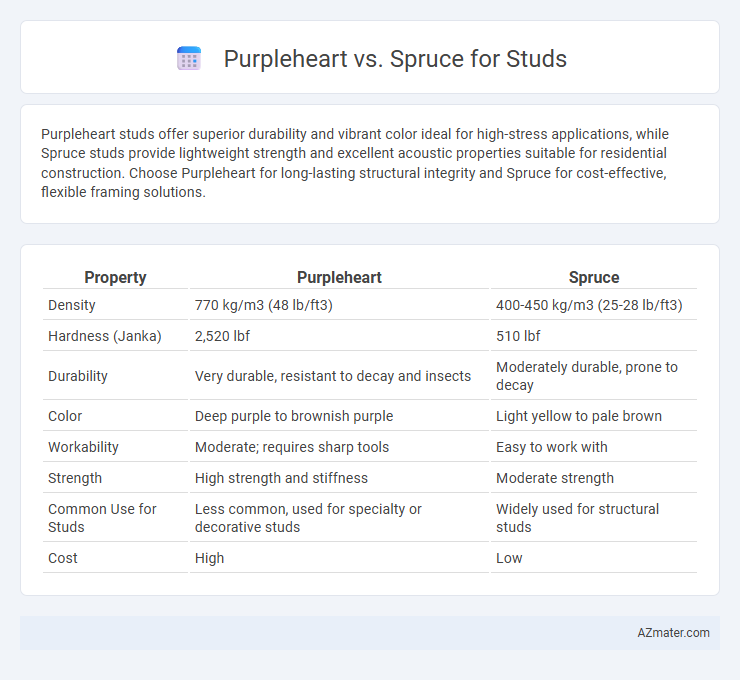The image size is (740, 680).
Task: Click the Cost row label
Action: click(x=63, y=558)
